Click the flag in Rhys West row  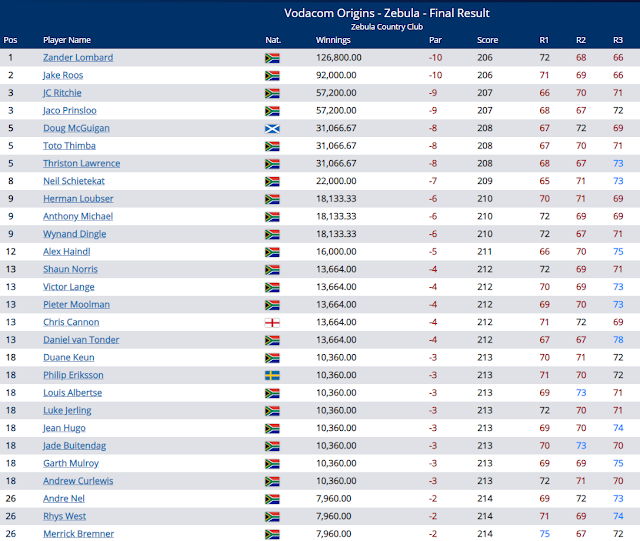272,517
